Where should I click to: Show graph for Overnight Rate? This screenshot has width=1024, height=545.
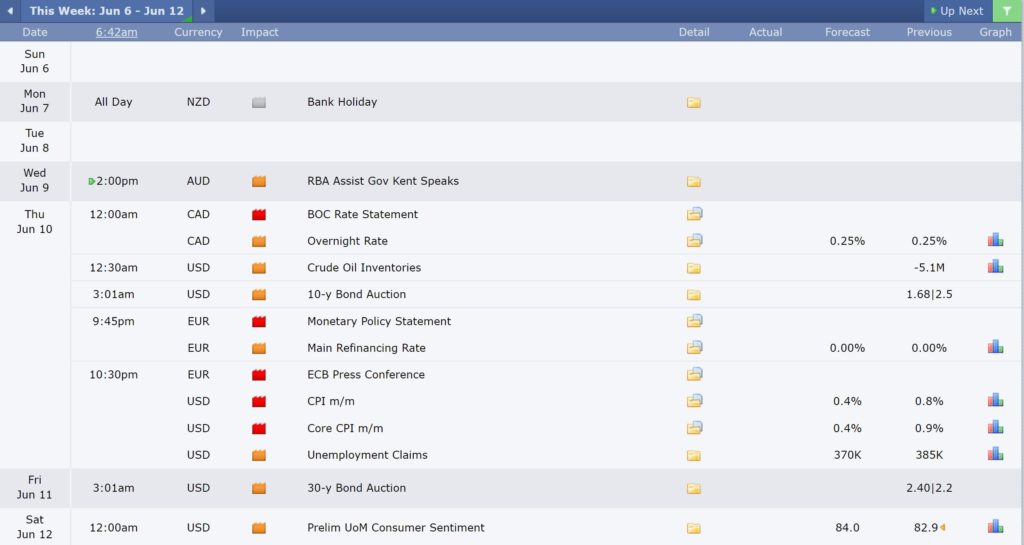pos(995,240)
